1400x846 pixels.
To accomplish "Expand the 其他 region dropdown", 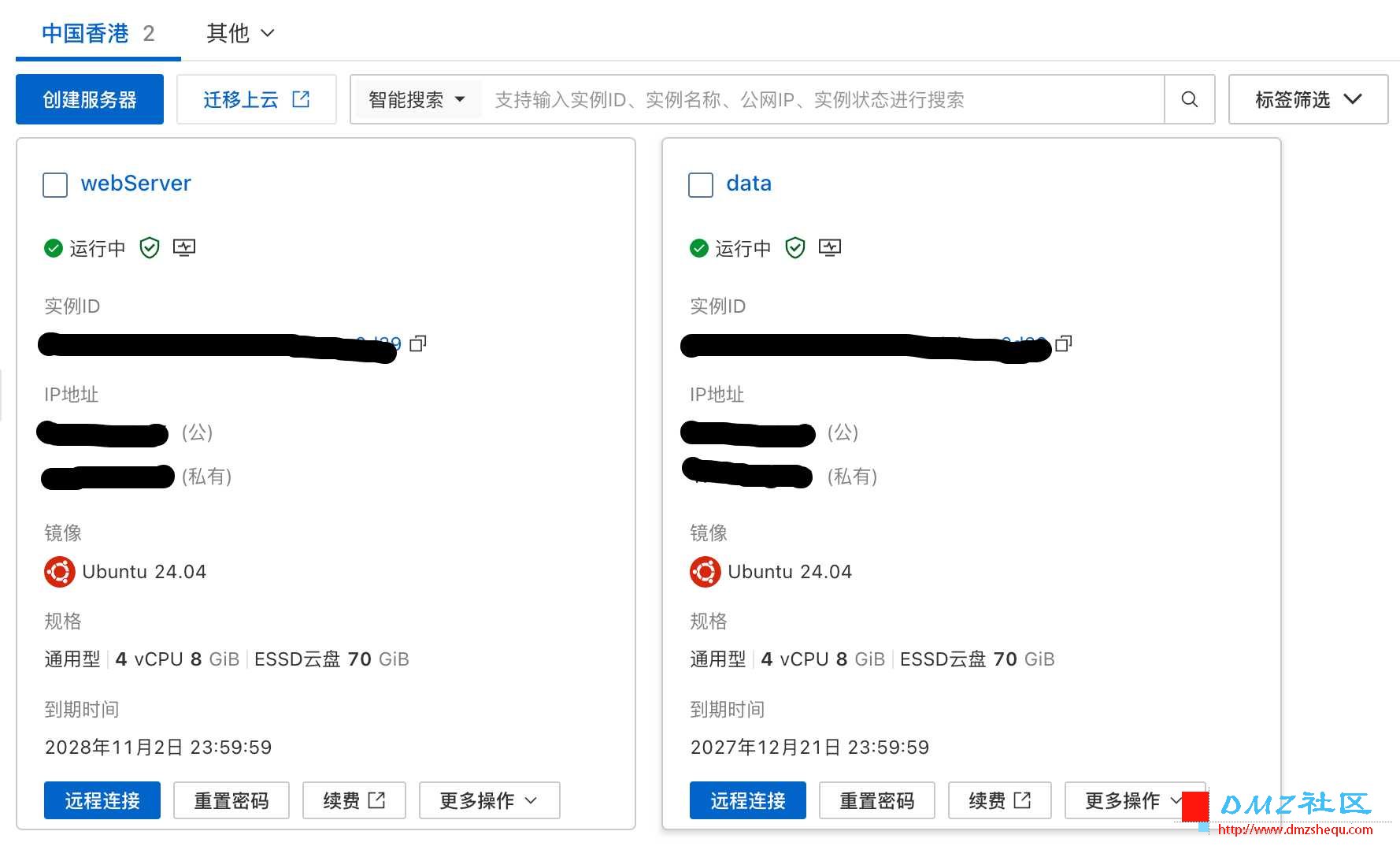I will tap(240, 33).
